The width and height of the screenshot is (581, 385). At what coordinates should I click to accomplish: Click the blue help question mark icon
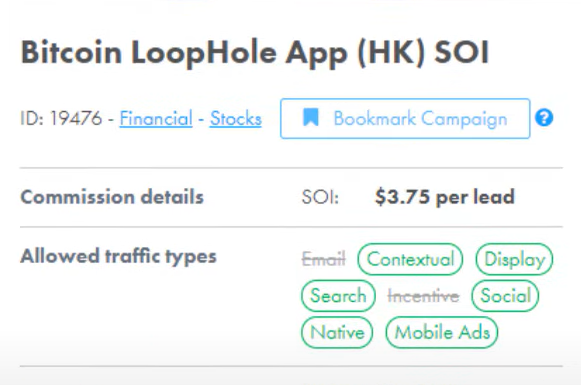(x=544, y=118)
